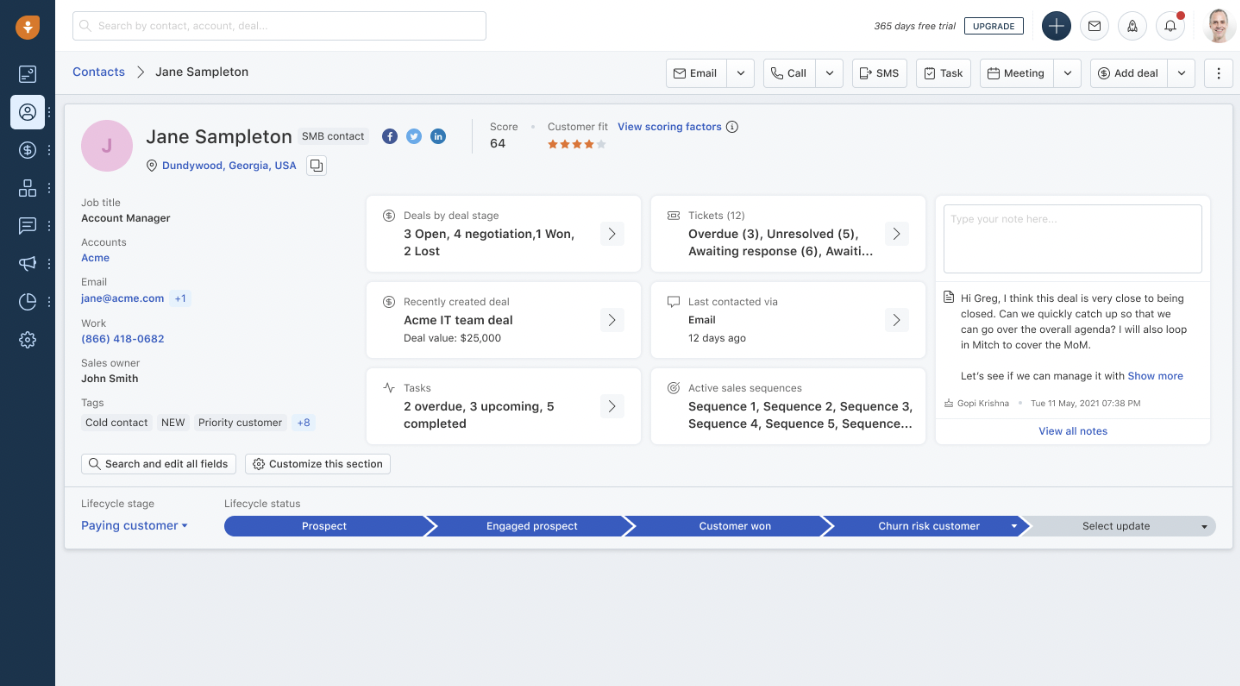This screenshot has width=1240, height=686.
Task: Go back to the Contacts breadcrumb
Action: [98, 71]
